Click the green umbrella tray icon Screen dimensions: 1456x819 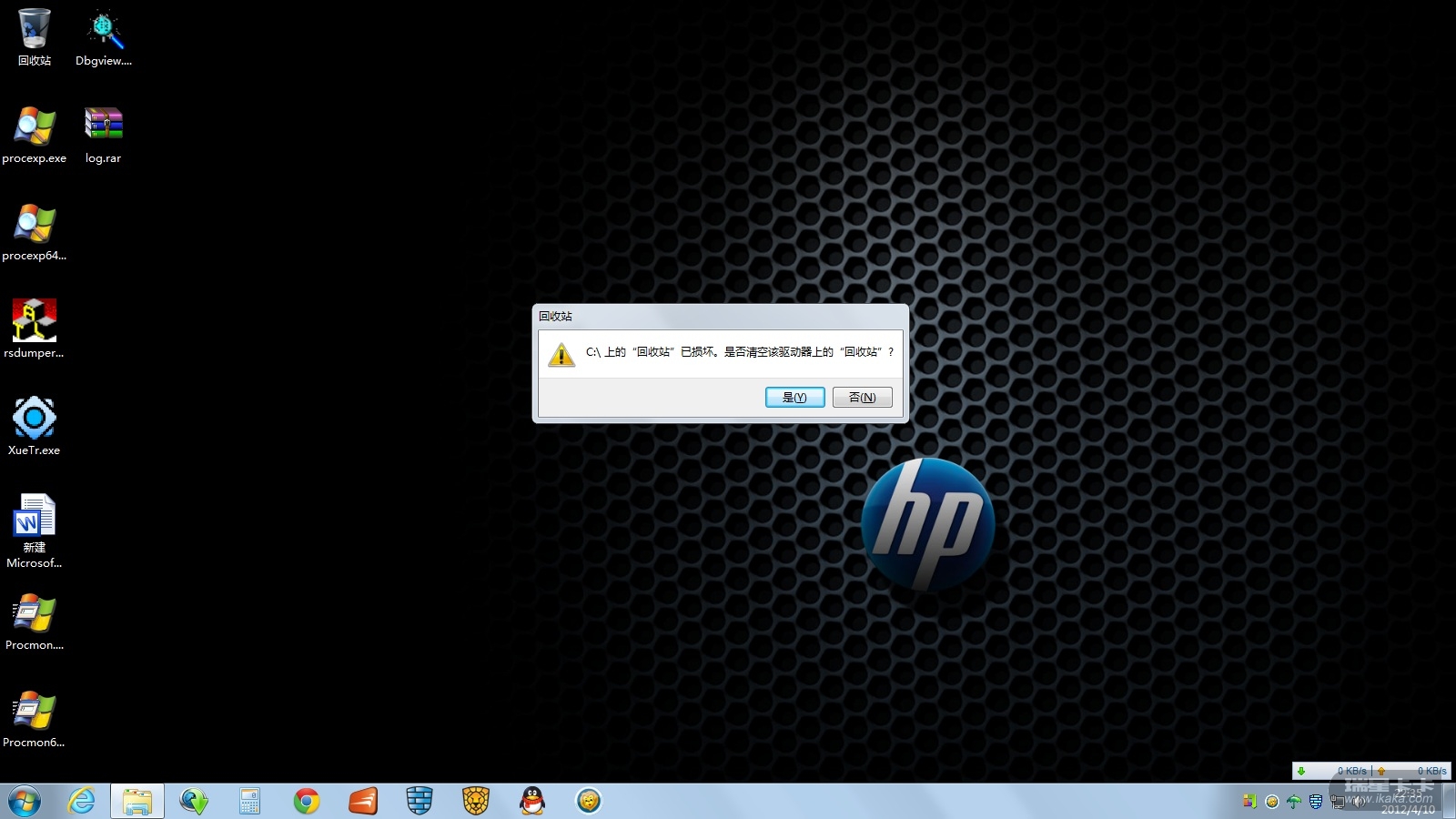tap(1294, 802)
